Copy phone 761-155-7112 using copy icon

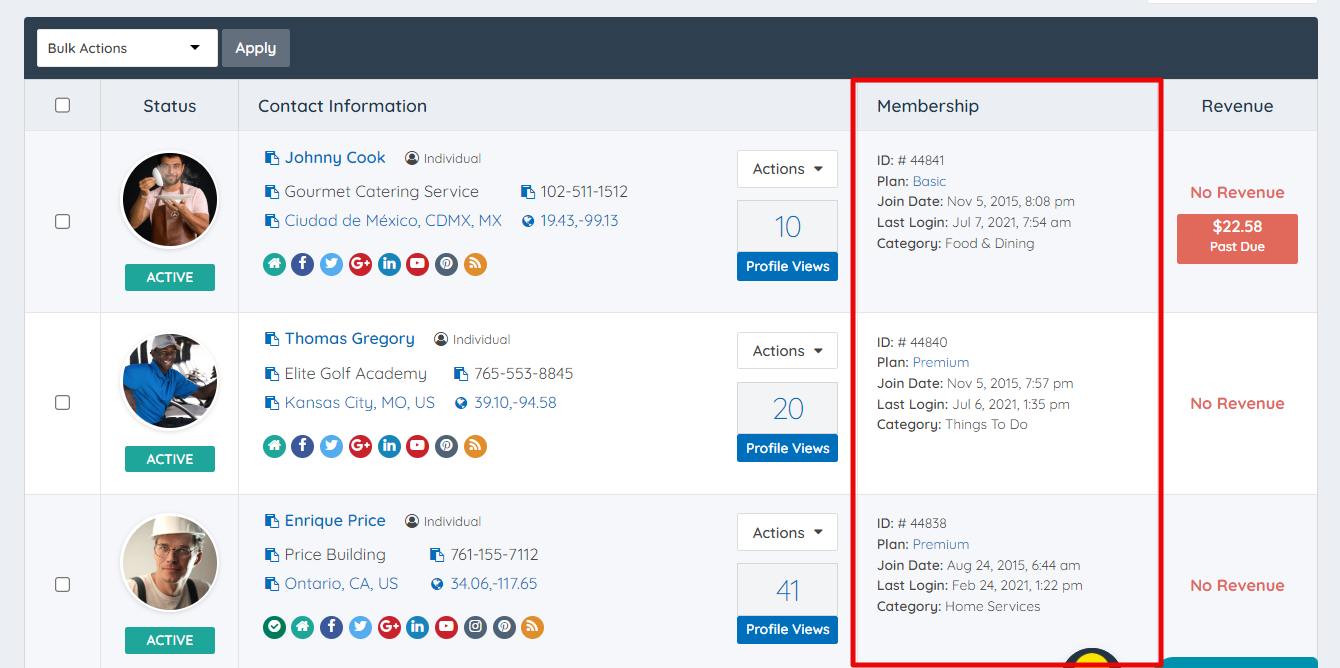pyautogui.click(x=437, y=555)
